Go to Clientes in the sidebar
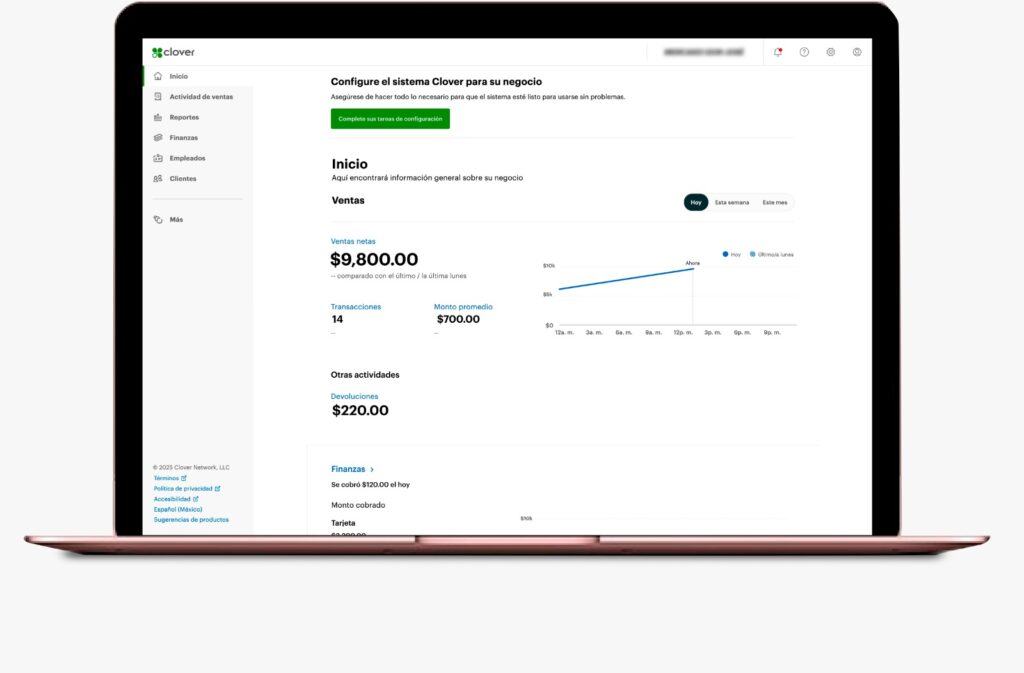This screenshot has height=673, width=1024. [x=183, y=179]
